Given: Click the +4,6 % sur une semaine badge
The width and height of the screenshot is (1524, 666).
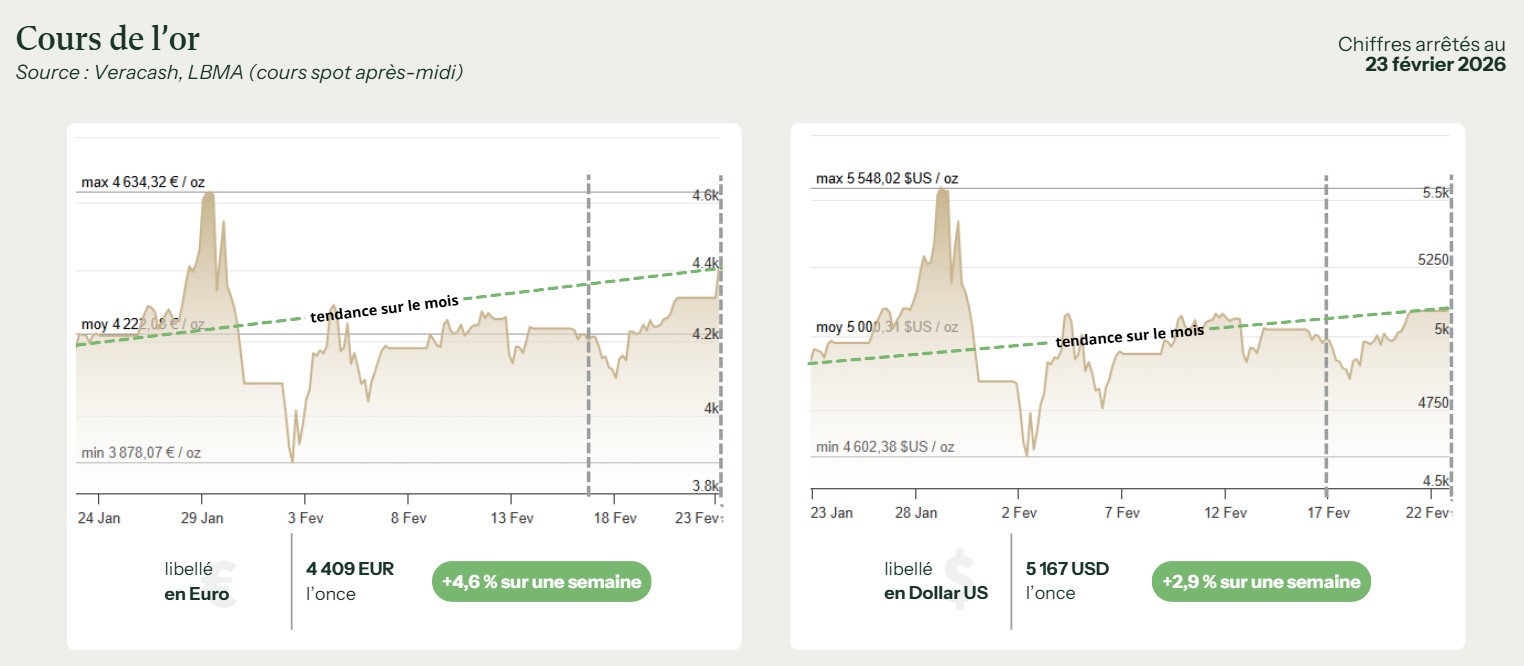Looking at the screenshot, I should [541, 582].
